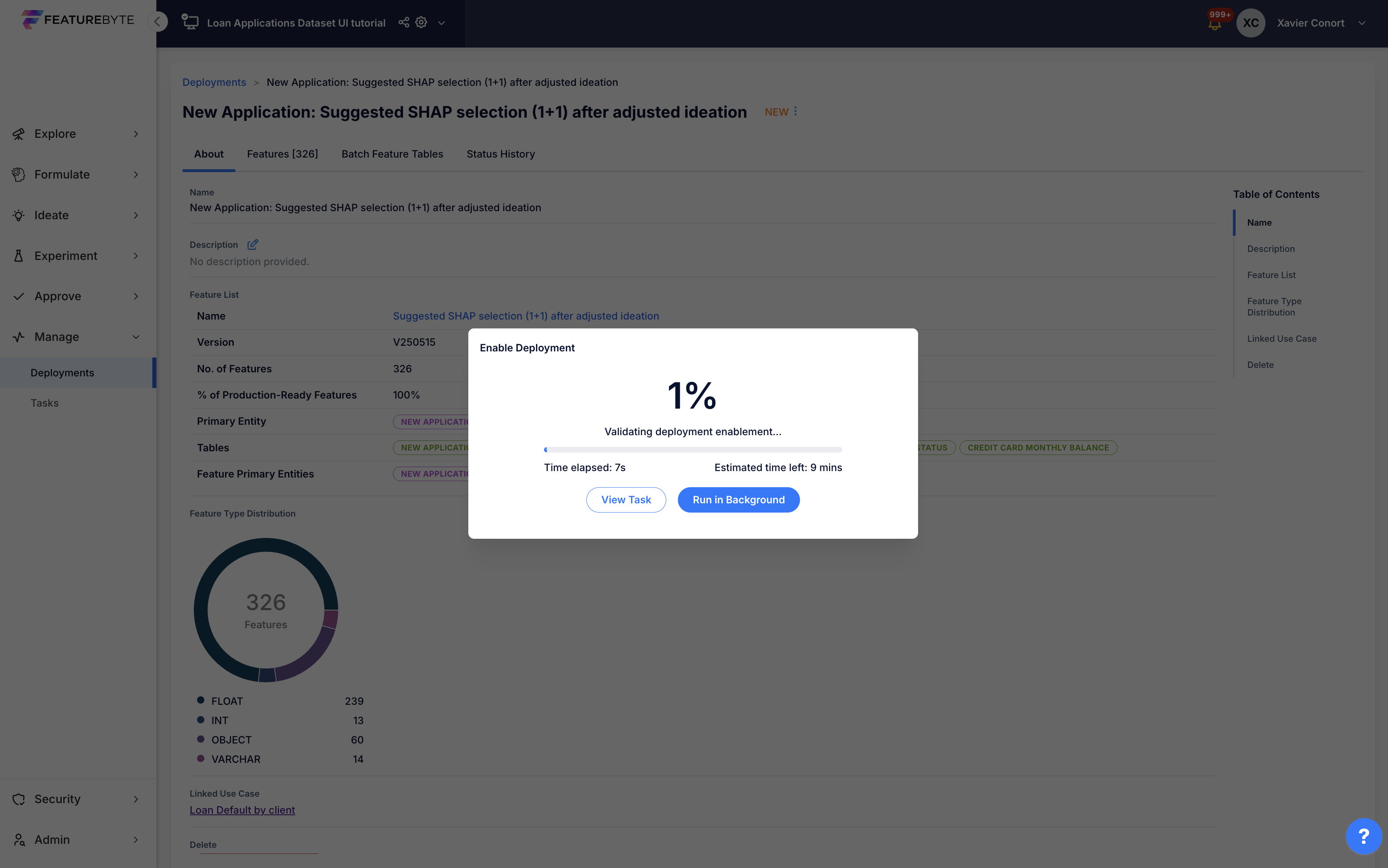The image size is (1388, 868).
Task: Click the FeatureByte logo
Action: (77, 19)
